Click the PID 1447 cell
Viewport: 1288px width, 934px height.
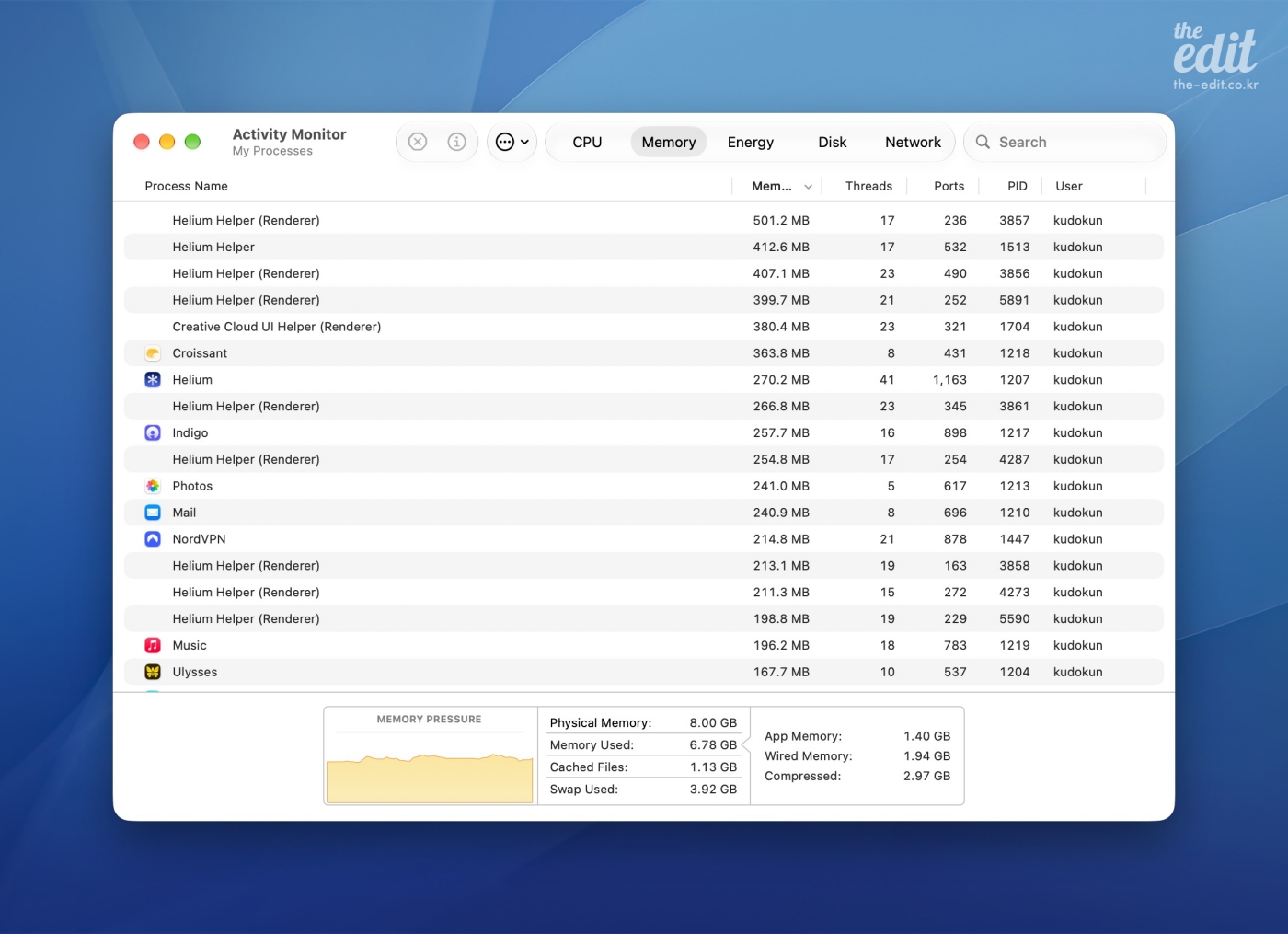coord(1015,539)
